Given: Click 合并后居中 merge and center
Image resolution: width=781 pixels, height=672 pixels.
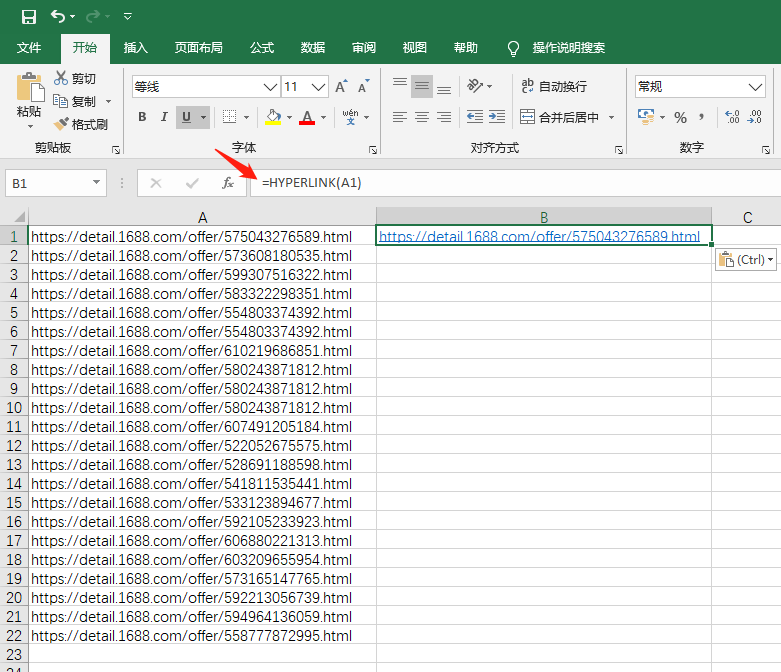Looking at the screenshot, I should (x=559, y=118).
